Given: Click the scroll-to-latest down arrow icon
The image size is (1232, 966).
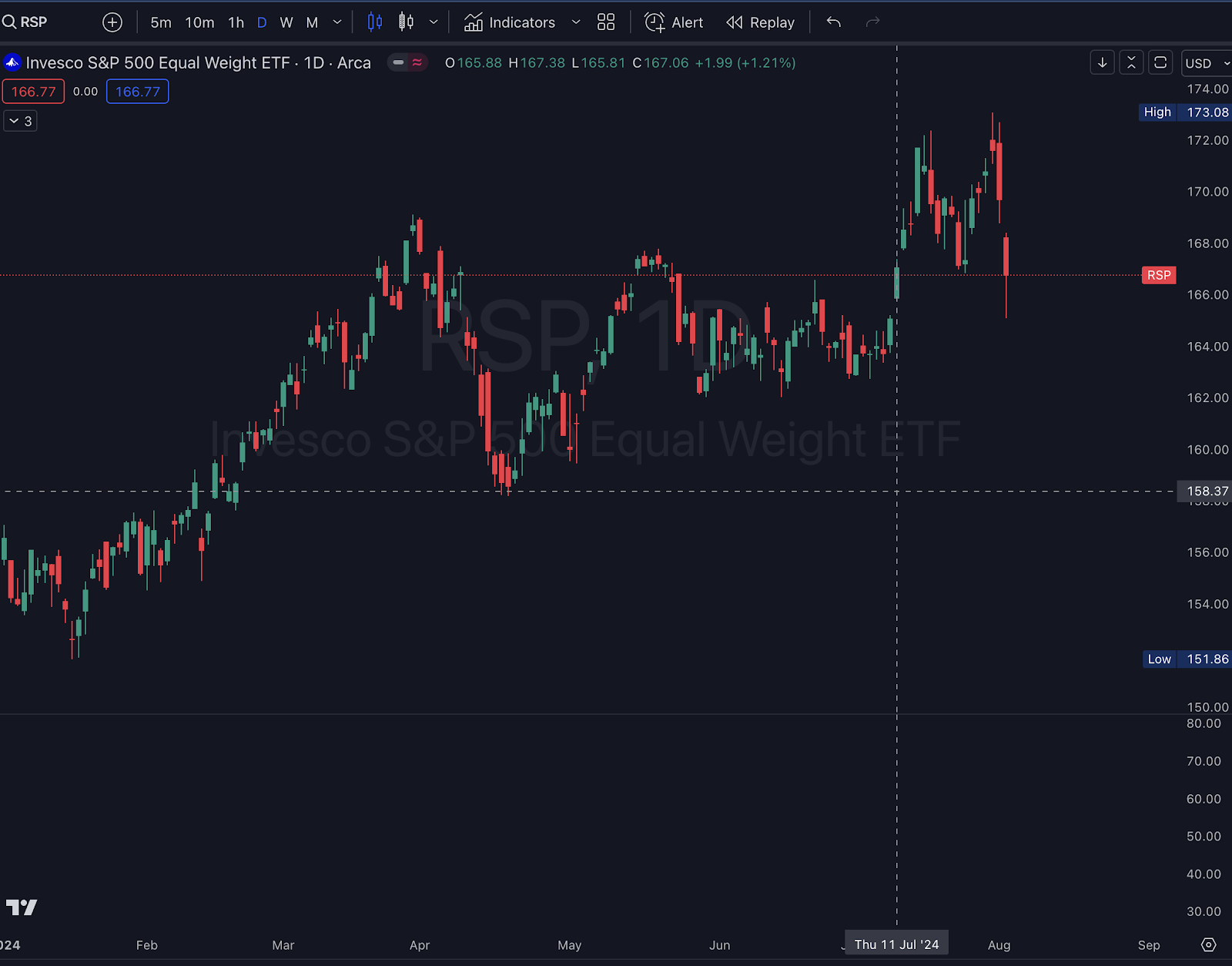Looking at the screenshot, I should 1103,62.
